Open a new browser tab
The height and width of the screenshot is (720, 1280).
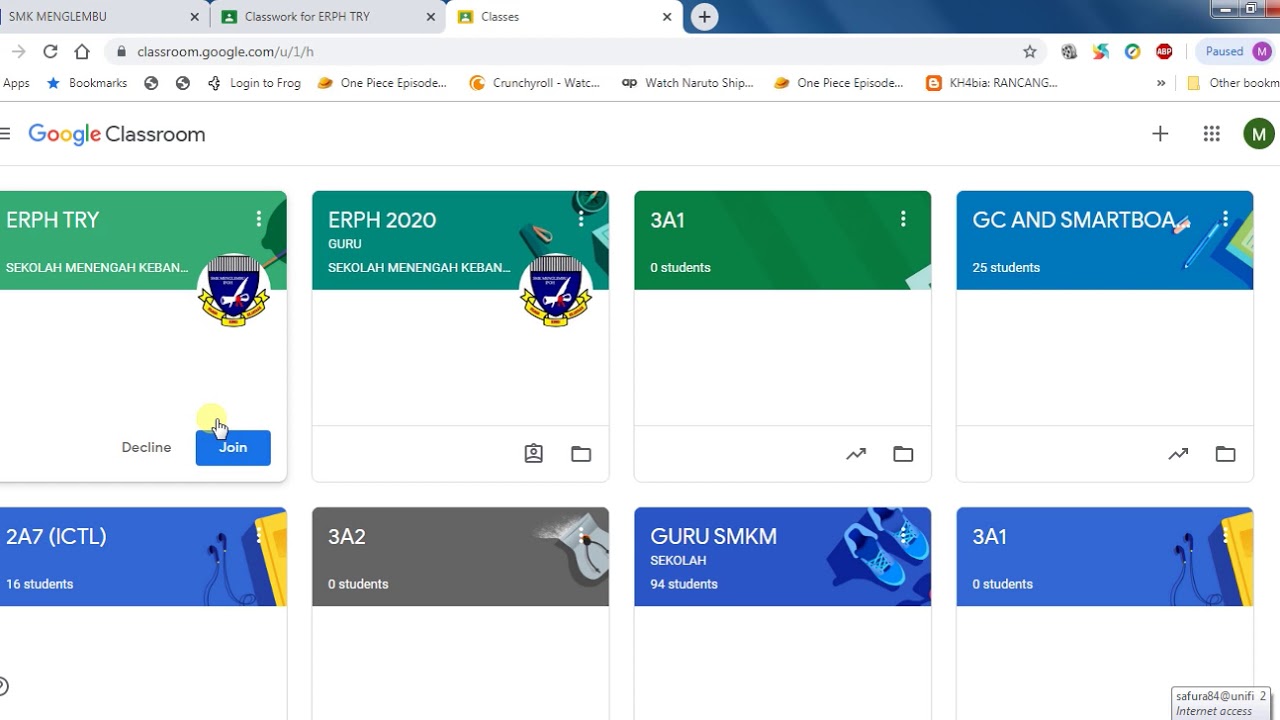[x=705, y=17]
